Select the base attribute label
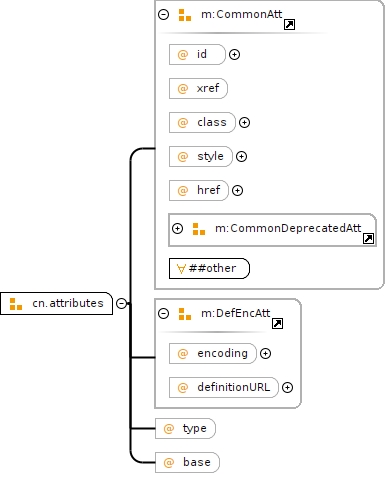386x478 pixels. click(197, 462)
